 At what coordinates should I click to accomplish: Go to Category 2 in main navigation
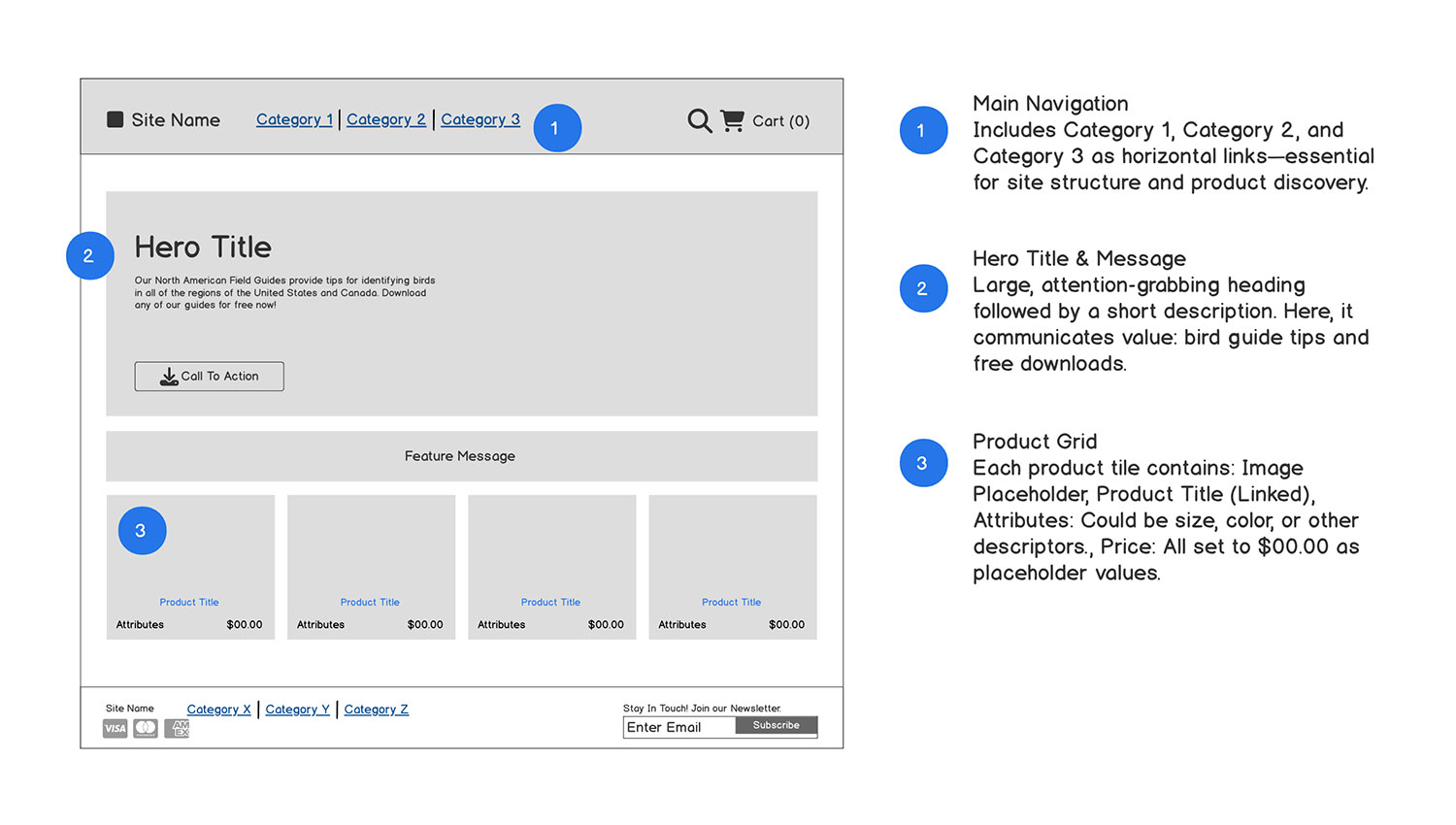point(385,119)
